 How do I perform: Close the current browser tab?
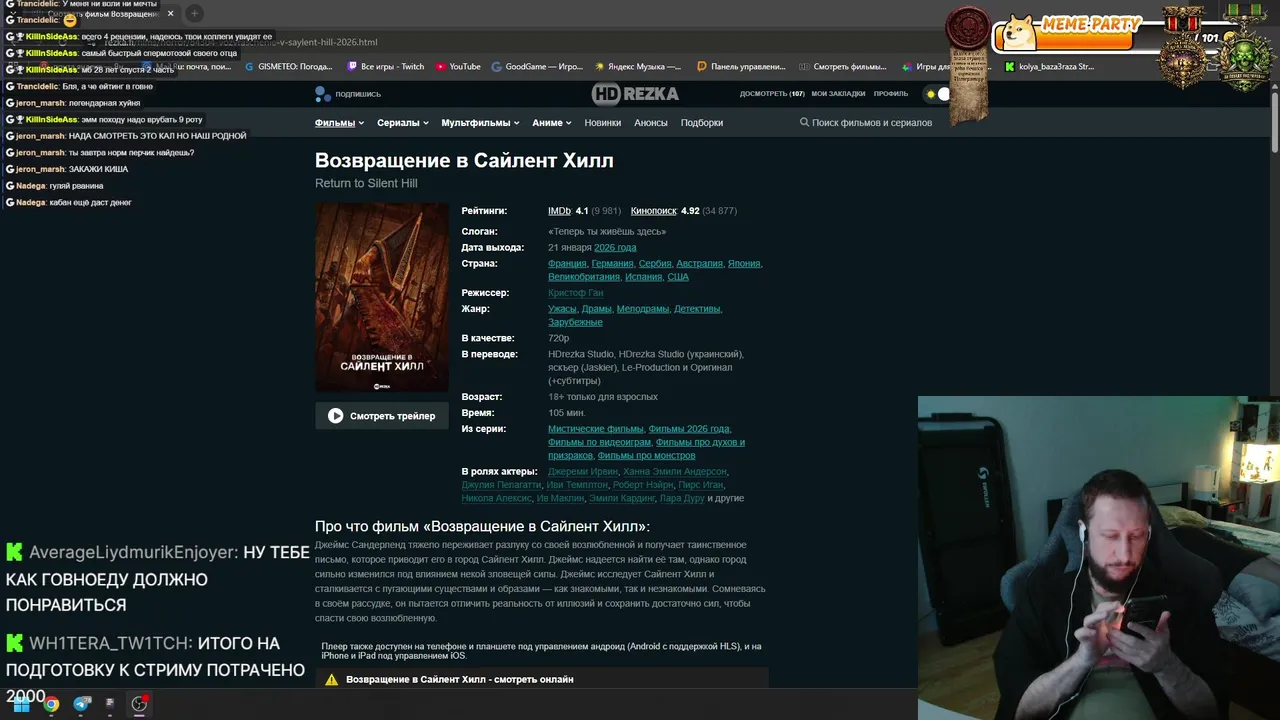tap(170, 13)
